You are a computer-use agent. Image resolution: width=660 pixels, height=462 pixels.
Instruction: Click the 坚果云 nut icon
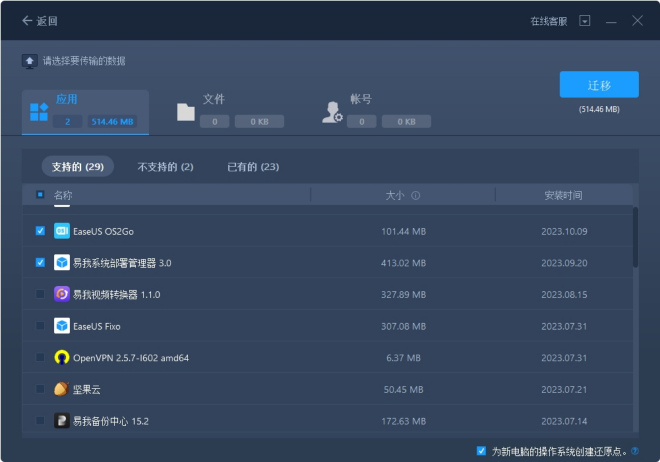point(61,389)
